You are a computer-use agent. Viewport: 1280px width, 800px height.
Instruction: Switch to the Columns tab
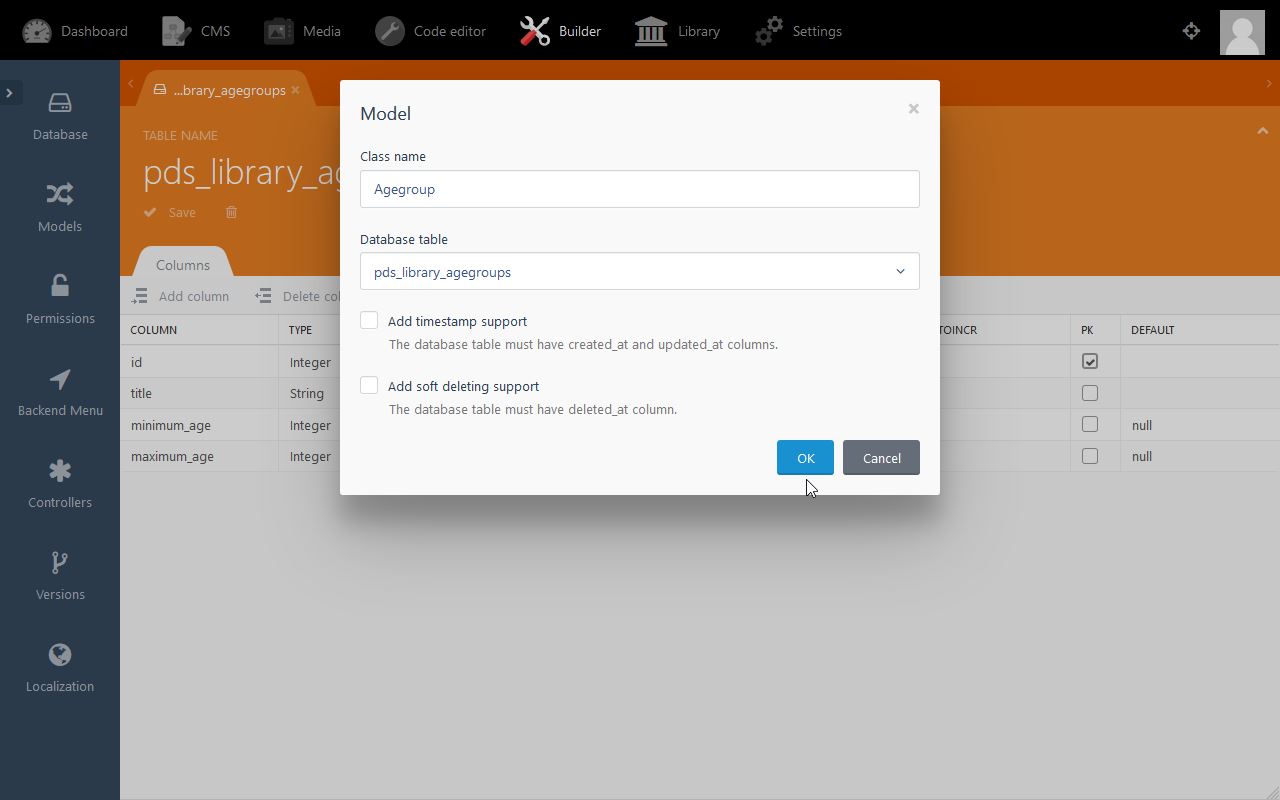pos(183,265)
